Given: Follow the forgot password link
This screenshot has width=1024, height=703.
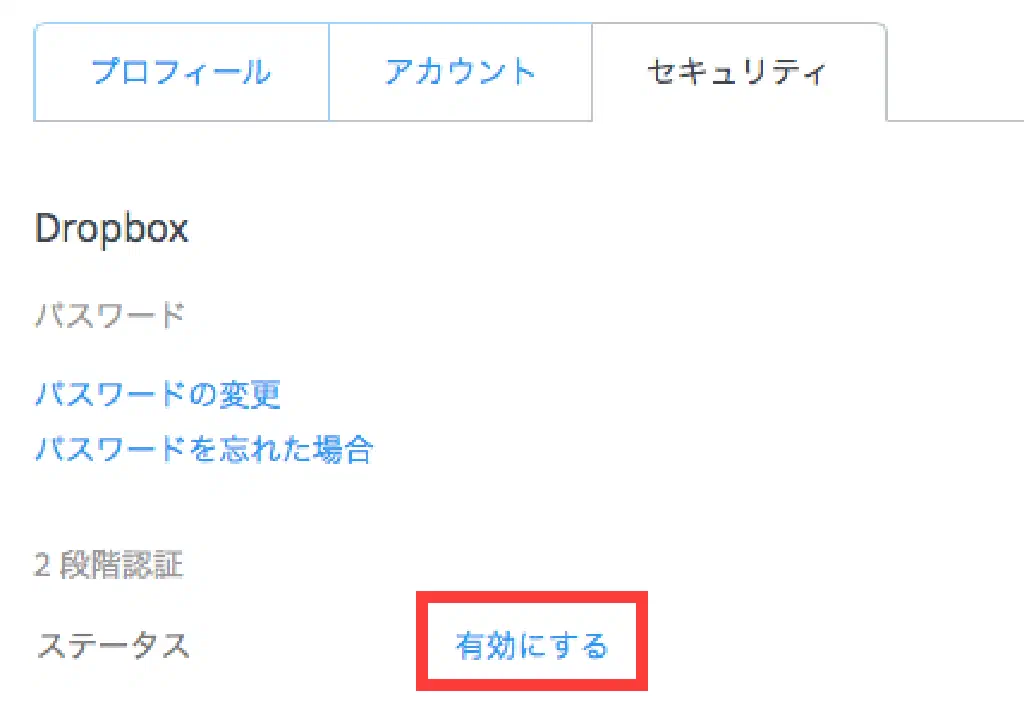Looking at the screenshot, I should tap(204, 448).
